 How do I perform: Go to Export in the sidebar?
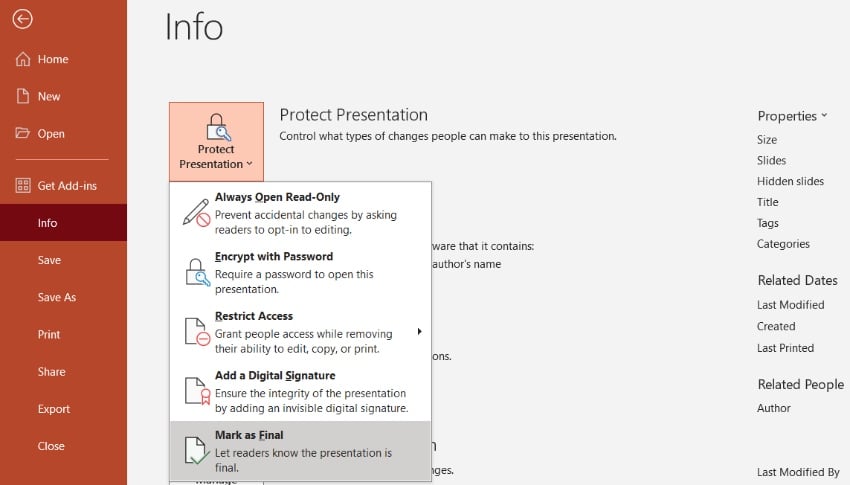[54, 409]
